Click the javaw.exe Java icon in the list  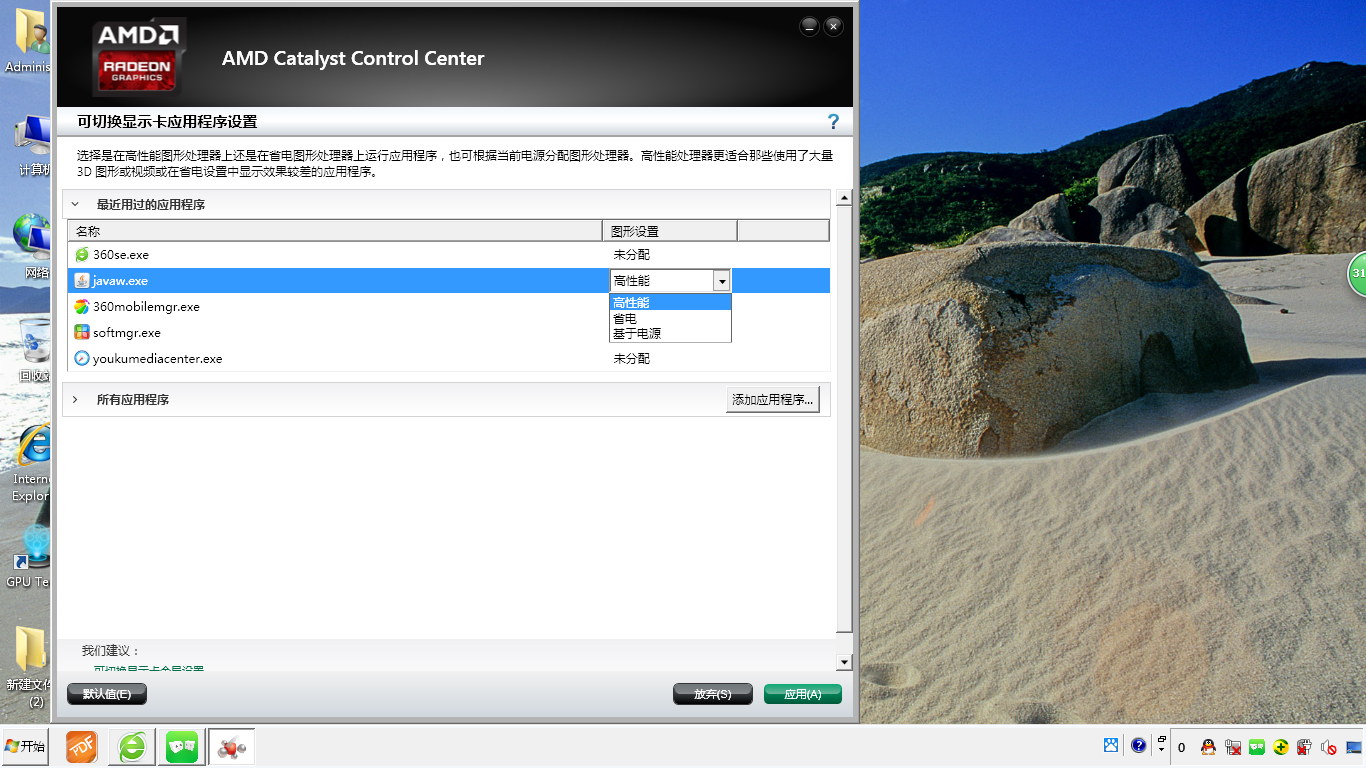click(82, 281)
